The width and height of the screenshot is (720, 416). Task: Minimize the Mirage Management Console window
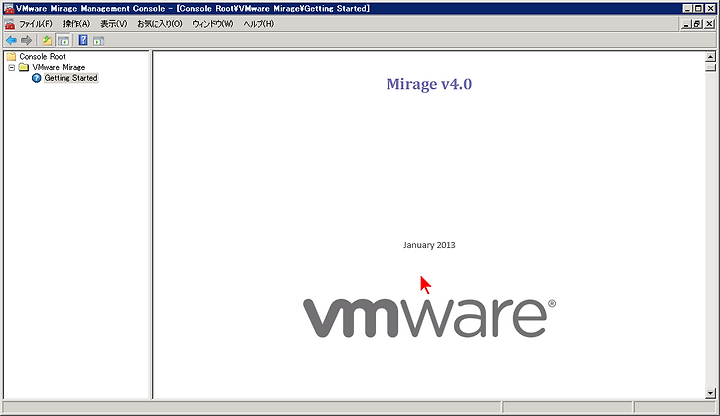(687, 8)
